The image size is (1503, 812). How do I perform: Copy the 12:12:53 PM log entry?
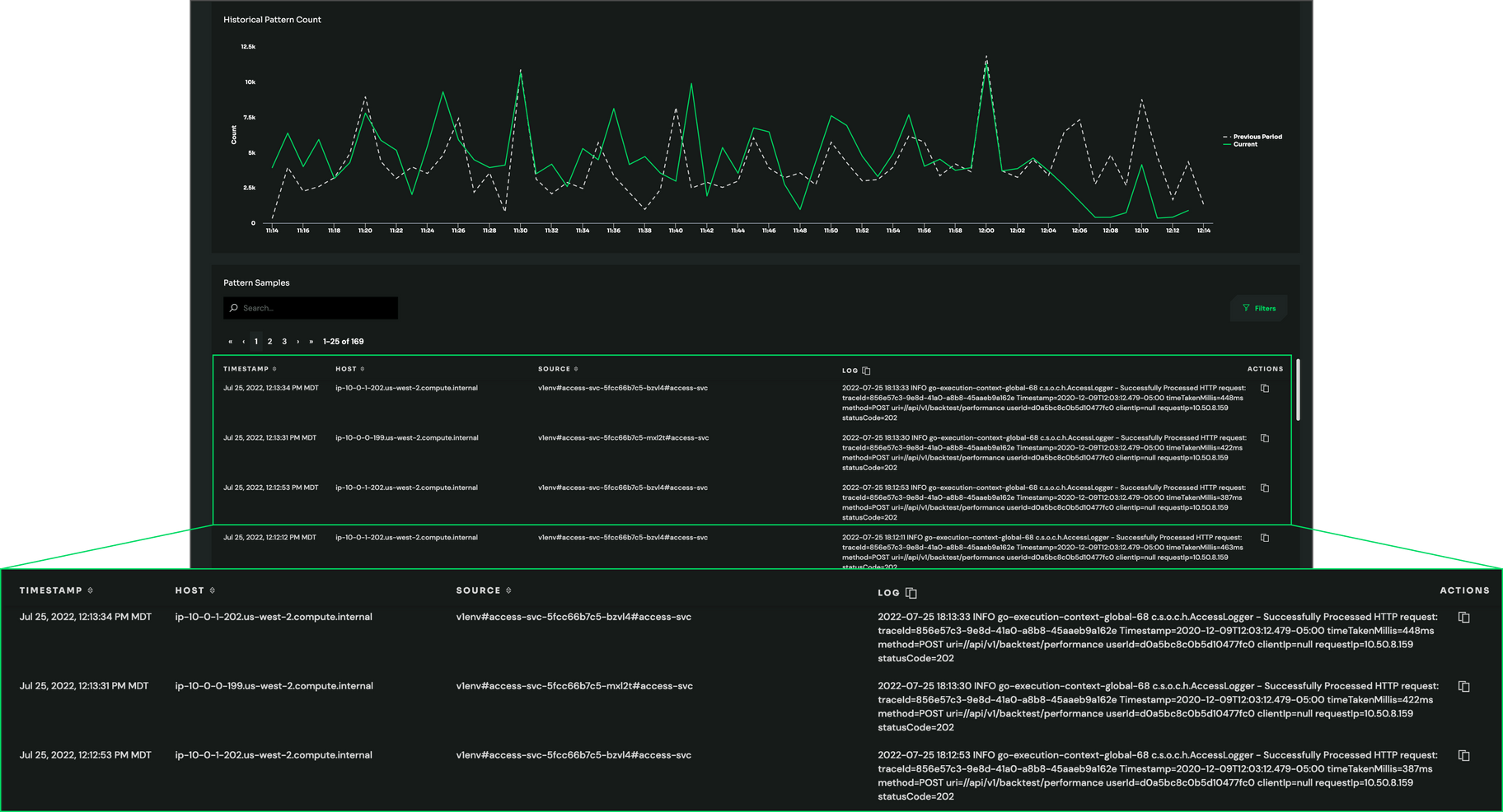1265,487
